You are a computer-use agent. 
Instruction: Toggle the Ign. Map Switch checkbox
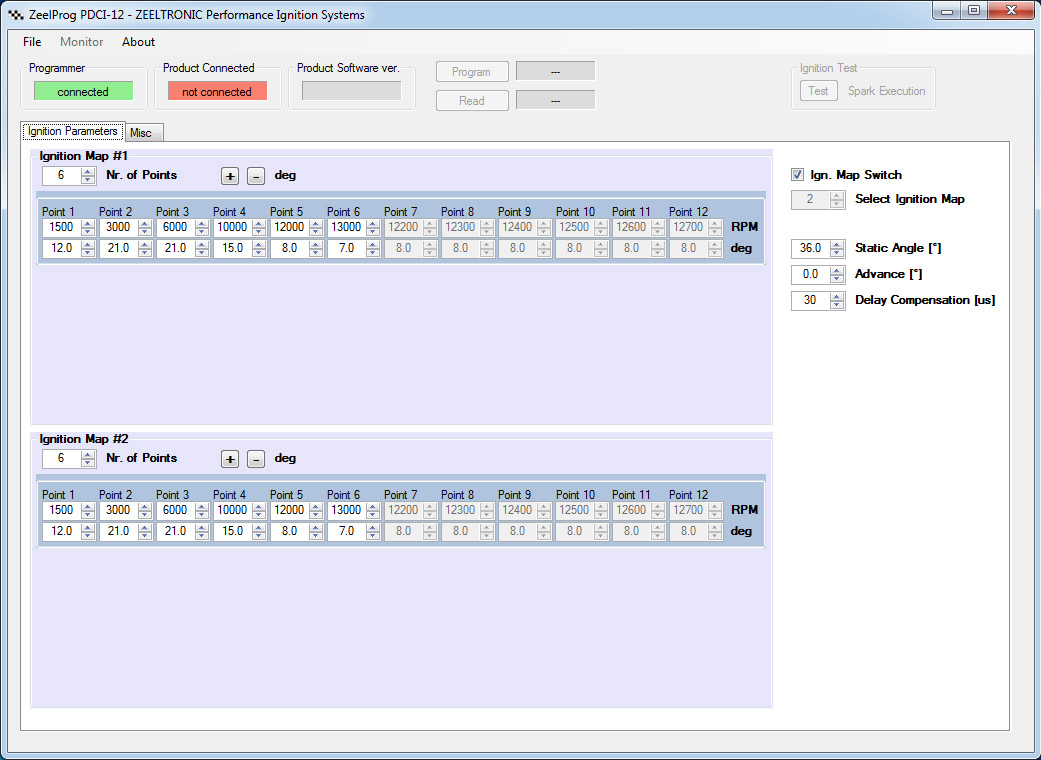798,175
